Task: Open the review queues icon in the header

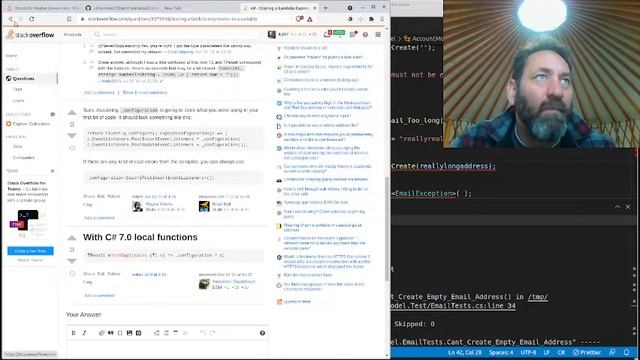Action: (x=353, y=35)
